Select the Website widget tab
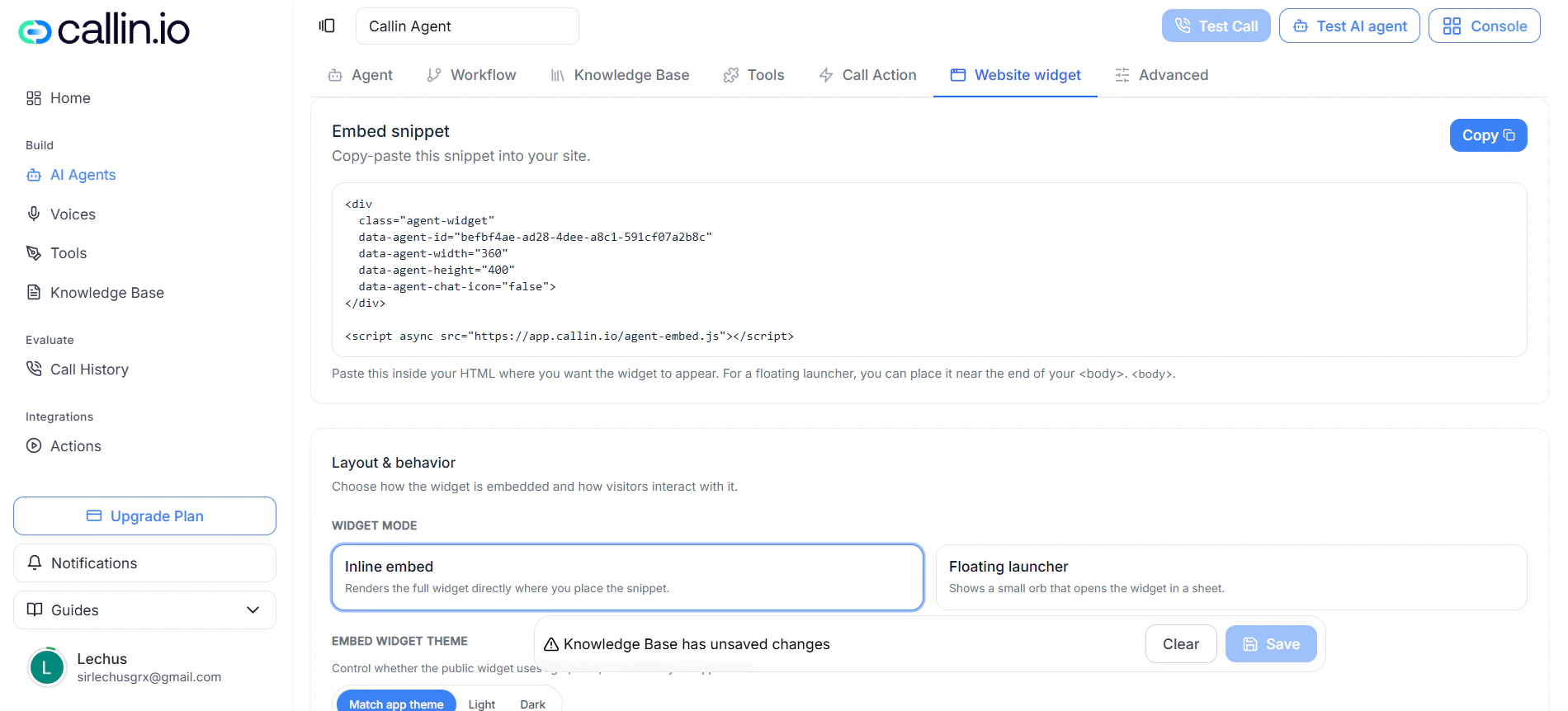 pyautogui.click(x=1016, y=75)
